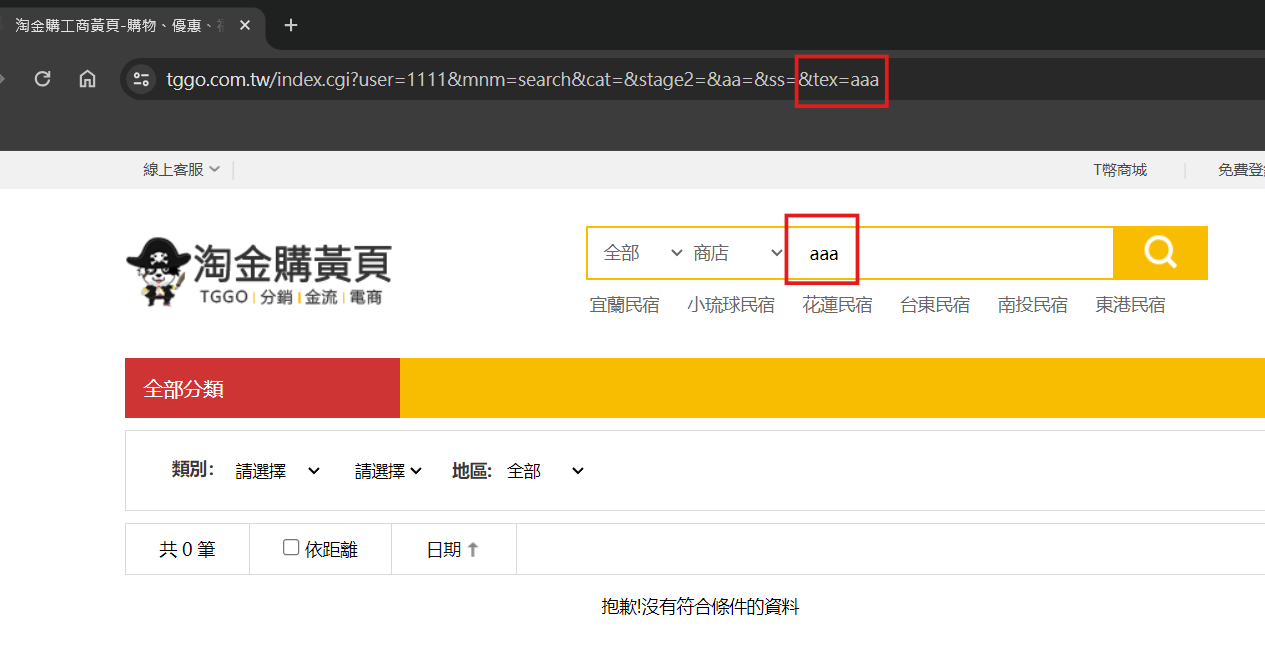Screen dimensions: 1265x652
Task: Open second 請選擇 dropdown in filter row
Action: click(388, 471)
